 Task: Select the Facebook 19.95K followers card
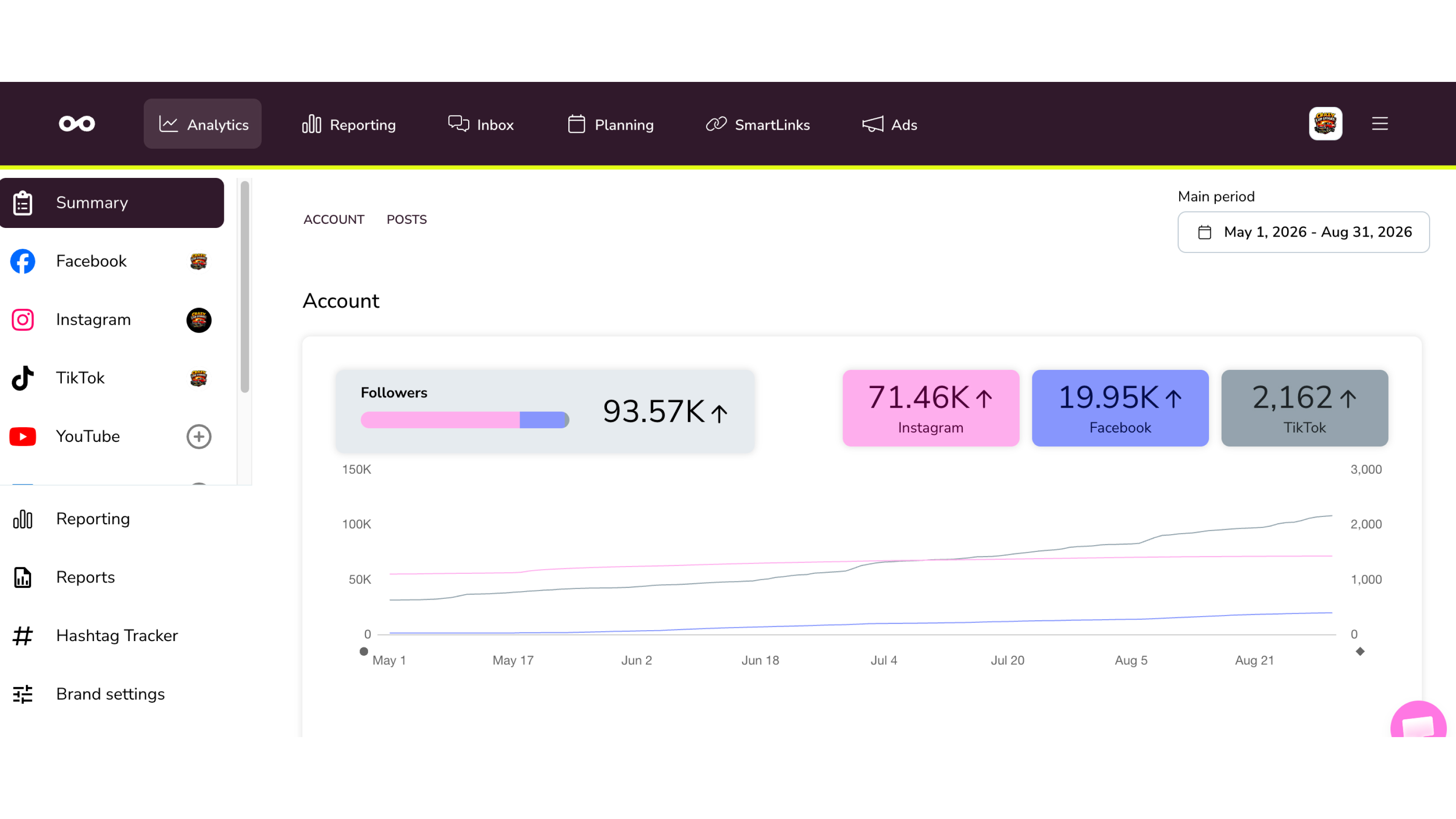click(x=1120, y=408)
